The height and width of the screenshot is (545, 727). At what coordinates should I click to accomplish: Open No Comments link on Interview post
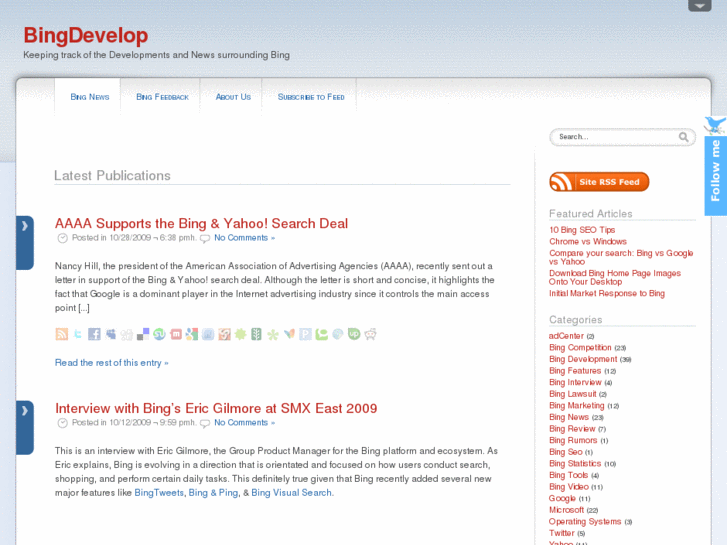pyautogui.click(x=244, y=423)
